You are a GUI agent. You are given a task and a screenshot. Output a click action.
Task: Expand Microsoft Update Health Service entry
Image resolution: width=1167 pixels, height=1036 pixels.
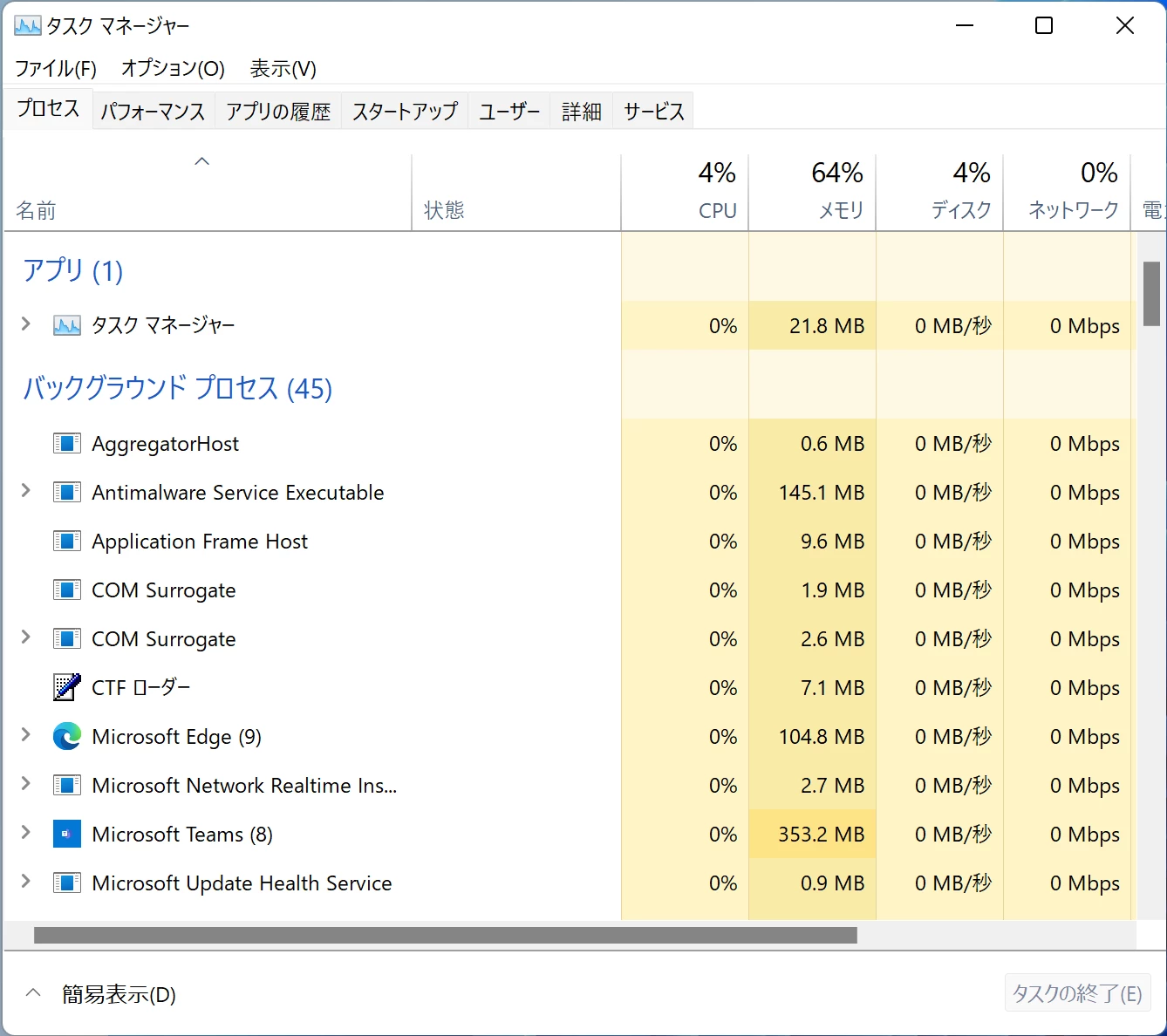26,882
